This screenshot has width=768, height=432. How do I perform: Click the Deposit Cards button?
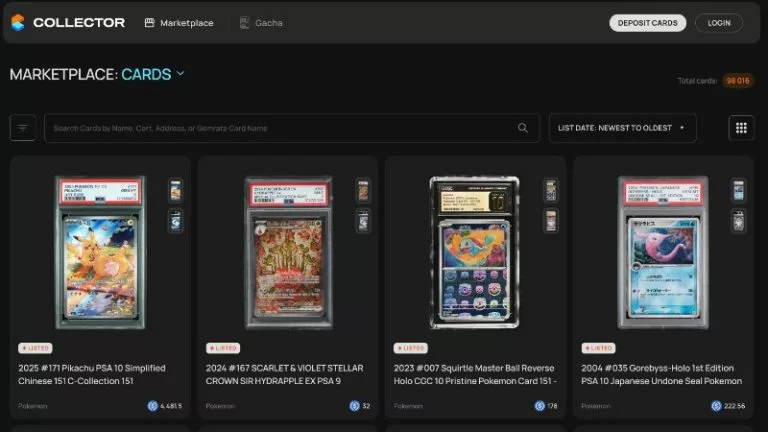[x=648, y=23]
